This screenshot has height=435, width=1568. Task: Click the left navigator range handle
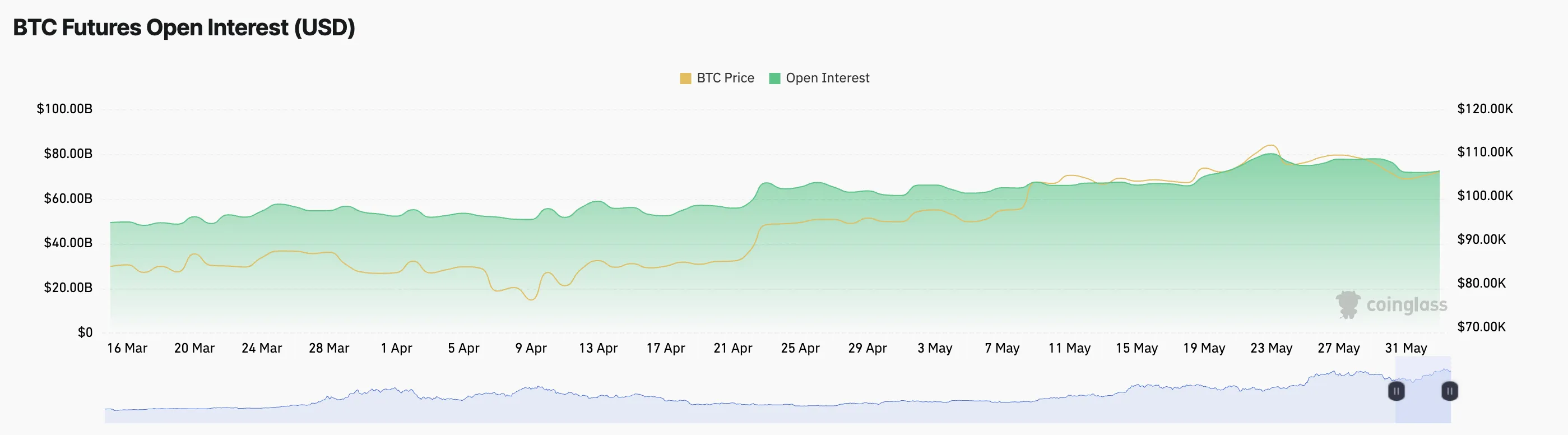(x=1398, y=392)
